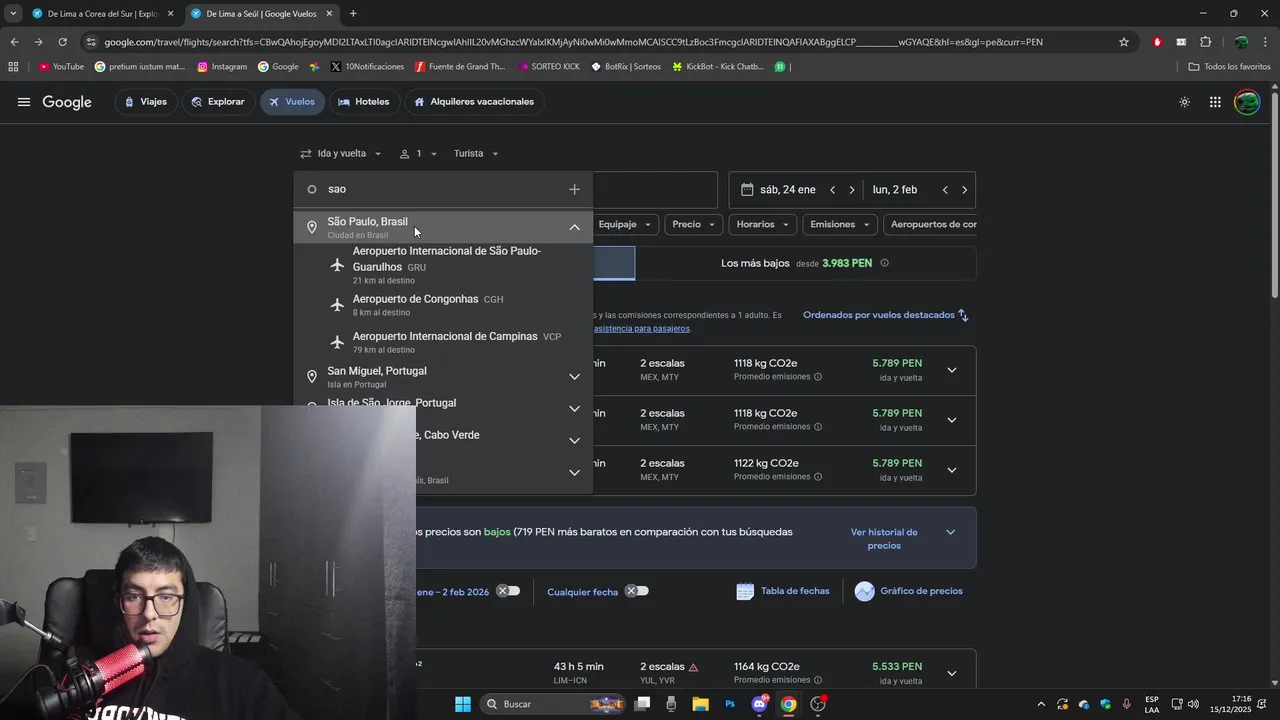Open the Google apps grid
This screenshot has height=720, width=1280.
point(1215,102)
